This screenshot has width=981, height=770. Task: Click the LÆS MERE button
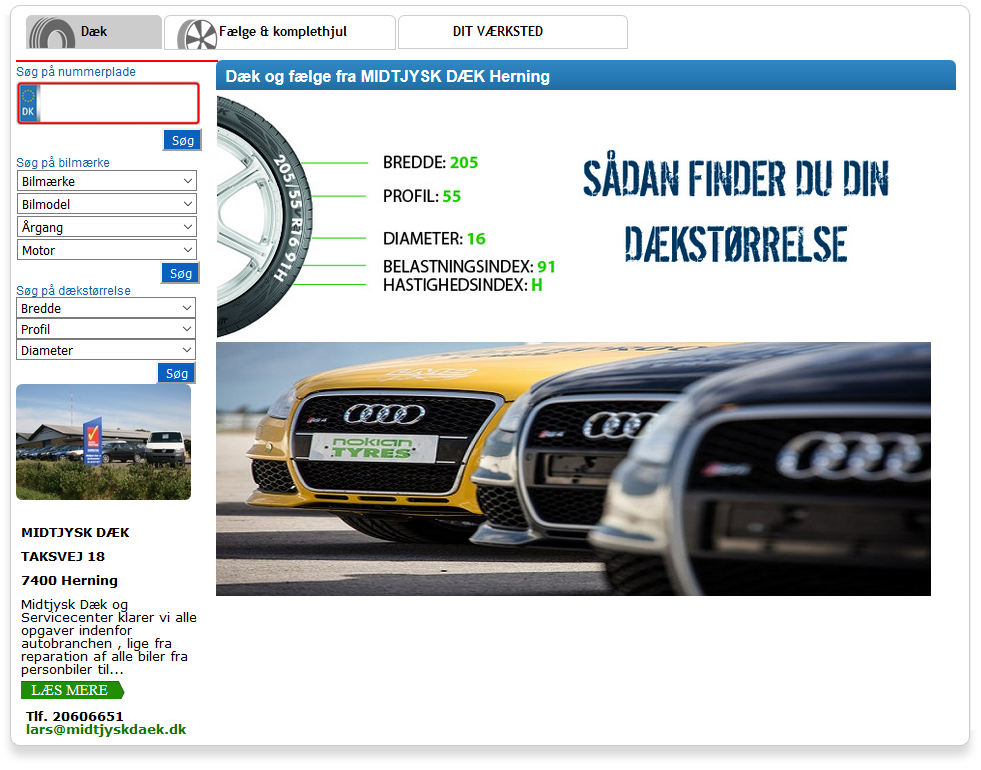[x=72, y=691]
